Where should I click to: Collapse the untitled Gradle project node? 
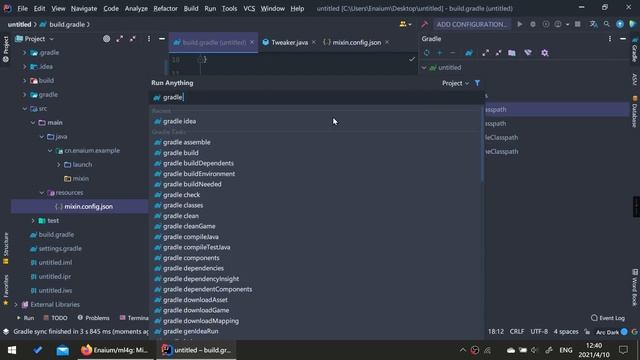(424, 68)
